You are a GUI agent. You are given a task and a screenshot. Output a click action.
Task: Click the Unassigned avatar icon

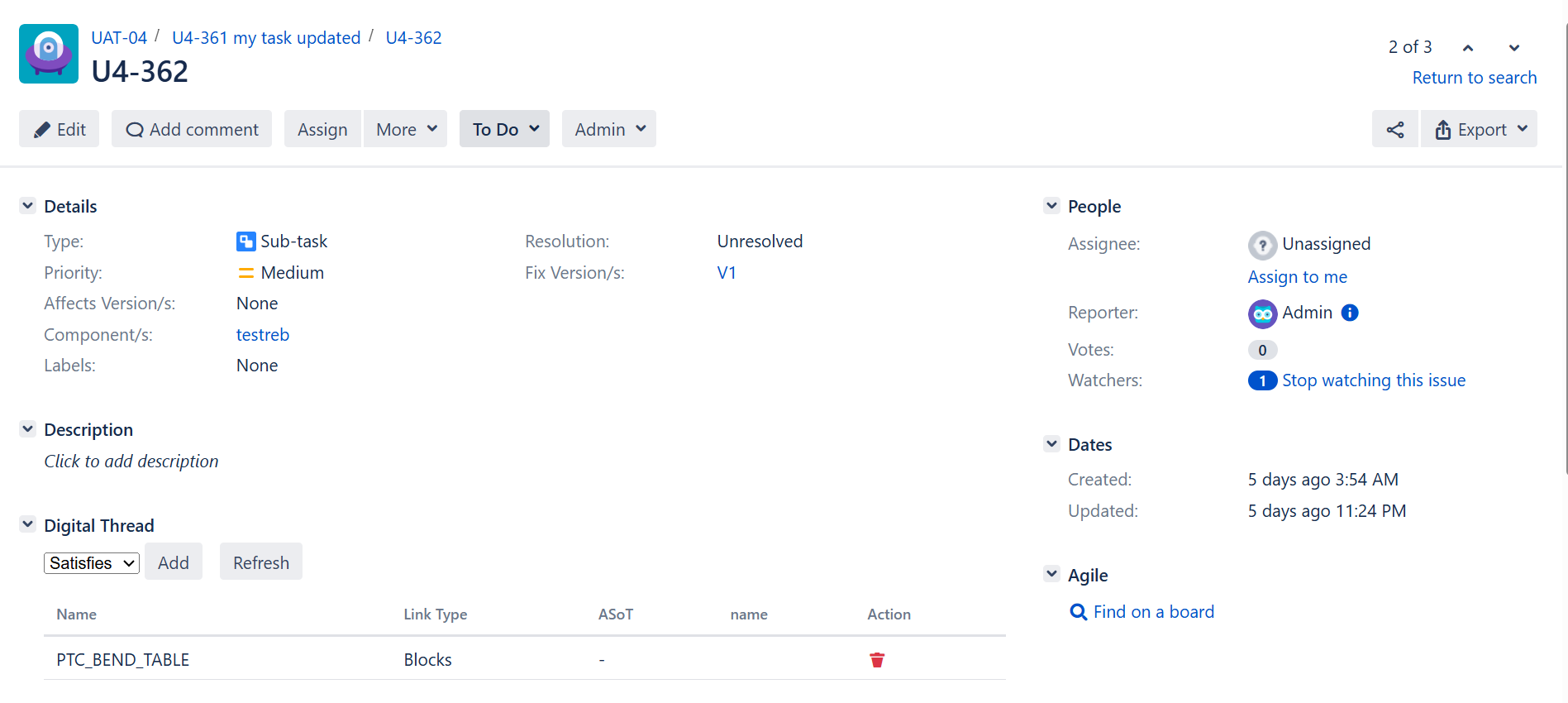pos(1262,245)
